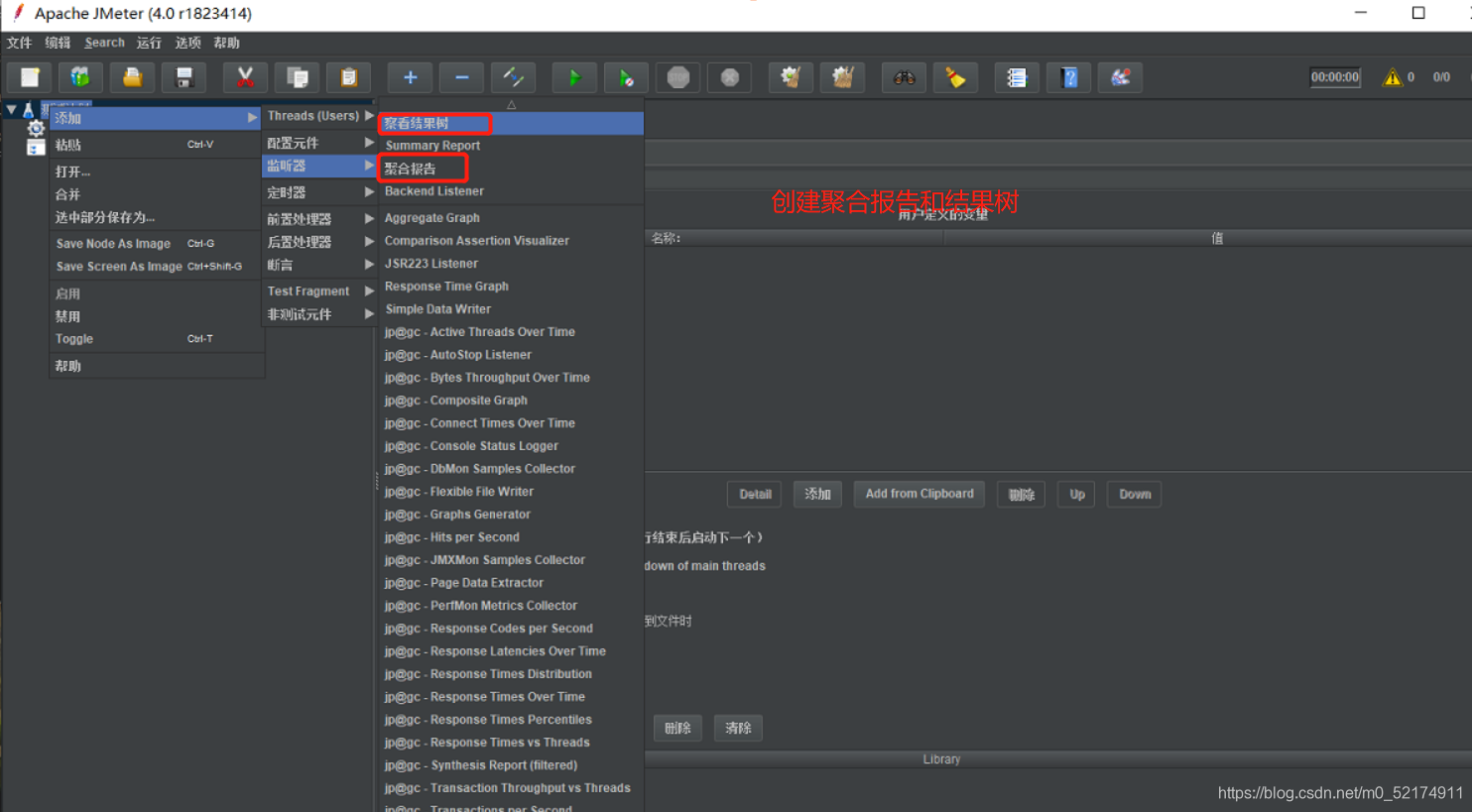Click the Reset Search icon
This screenshot has height=812, width=1472.
click(955, 77)
